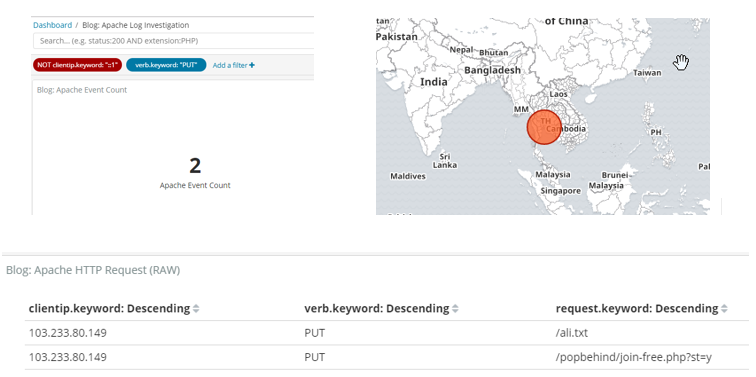This screenshot has height=377, width=756.
Task: Click the Apache Event Count metric value
Action: [x=195, y=166]
